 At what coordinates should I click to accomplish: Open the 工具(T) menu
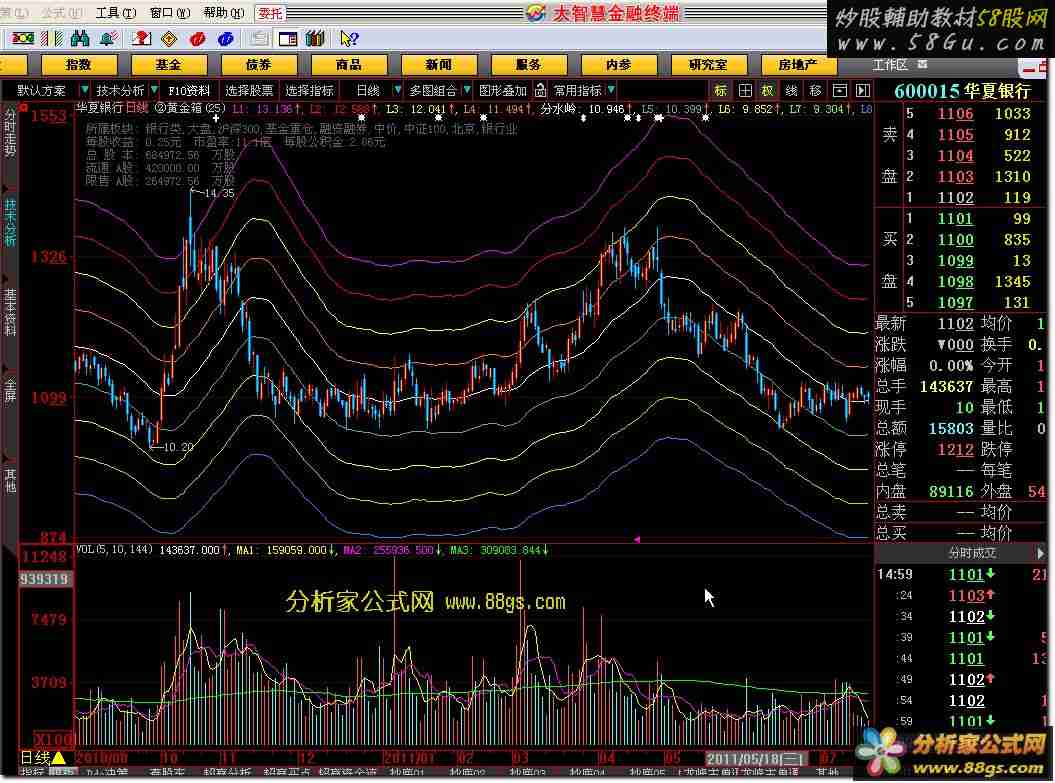point(116,13)
